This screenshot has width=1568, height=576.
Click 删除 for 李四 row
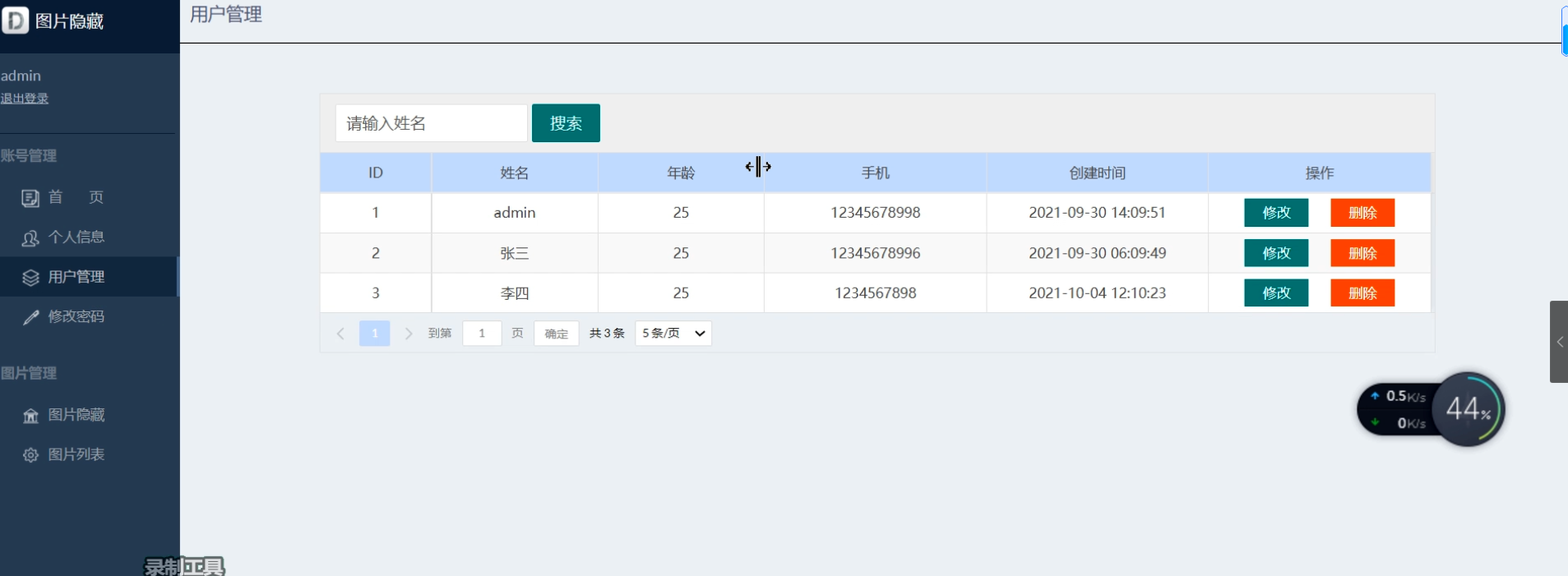(1362, 293)
